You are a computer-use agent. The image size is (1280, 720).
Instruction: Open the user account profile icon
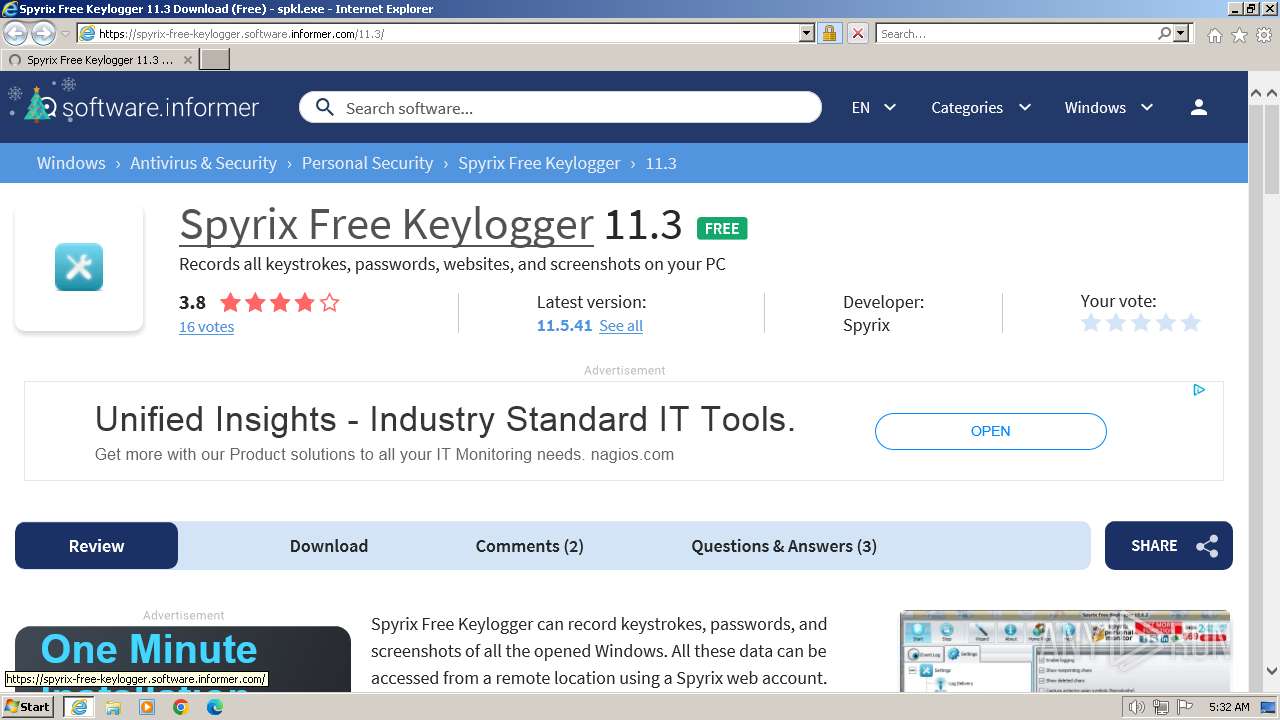click(x=1199, y=107)
